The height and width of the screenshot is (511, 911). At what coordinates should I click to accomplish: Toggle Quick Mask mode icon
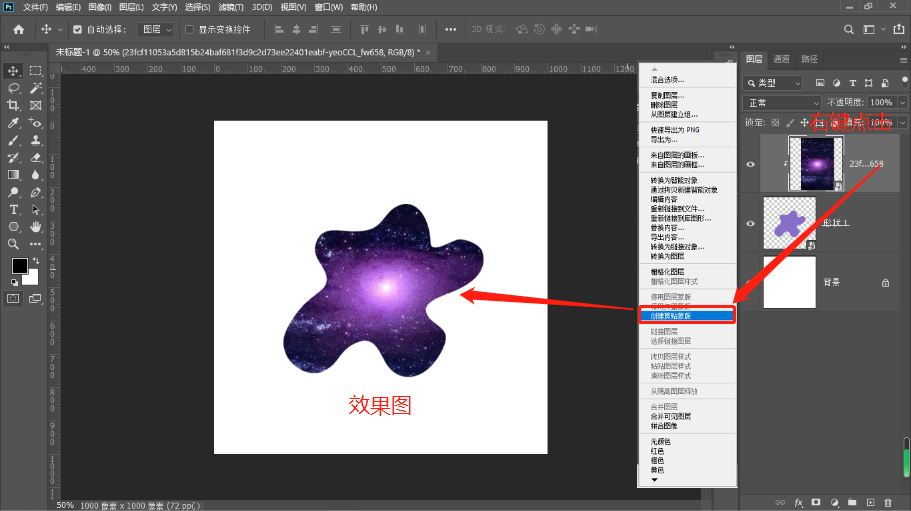click(13, 298)
